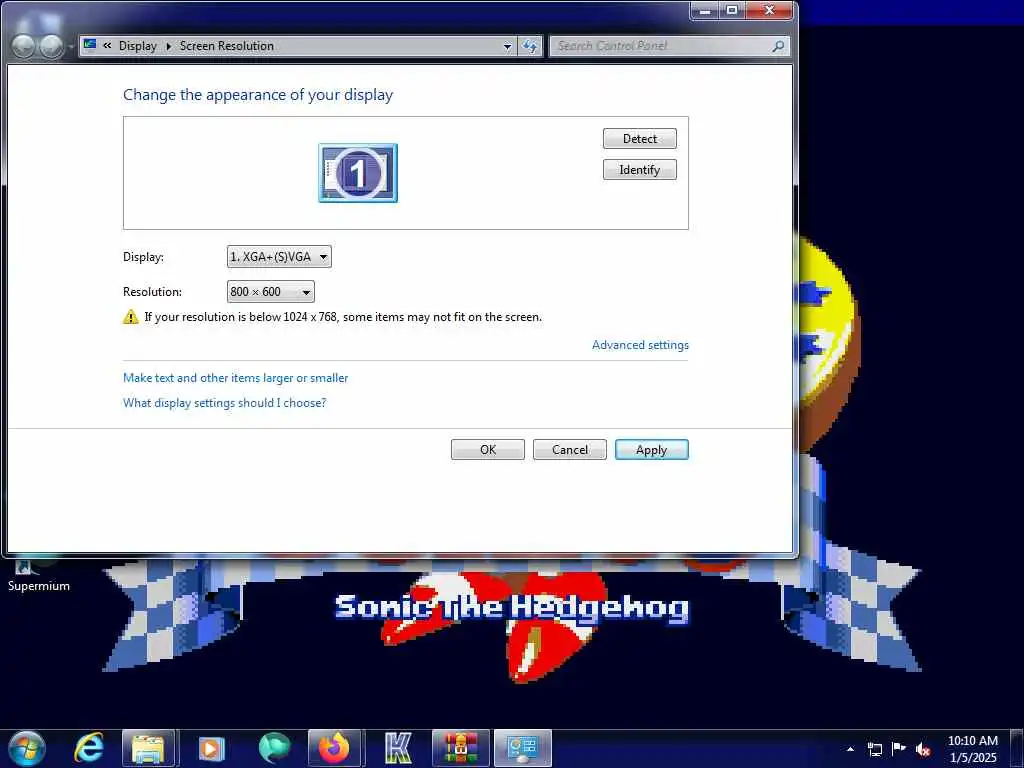Click the Detect button

coord(639,138)
